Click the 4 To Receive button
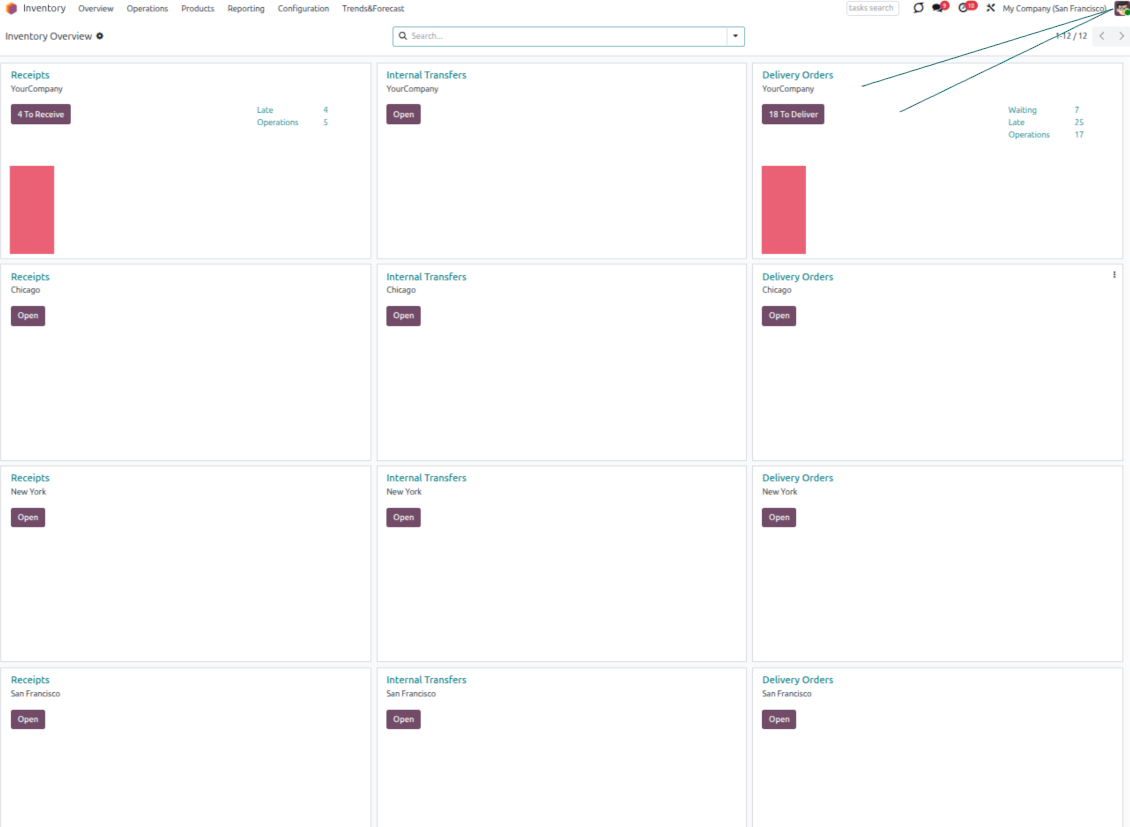 41,114
